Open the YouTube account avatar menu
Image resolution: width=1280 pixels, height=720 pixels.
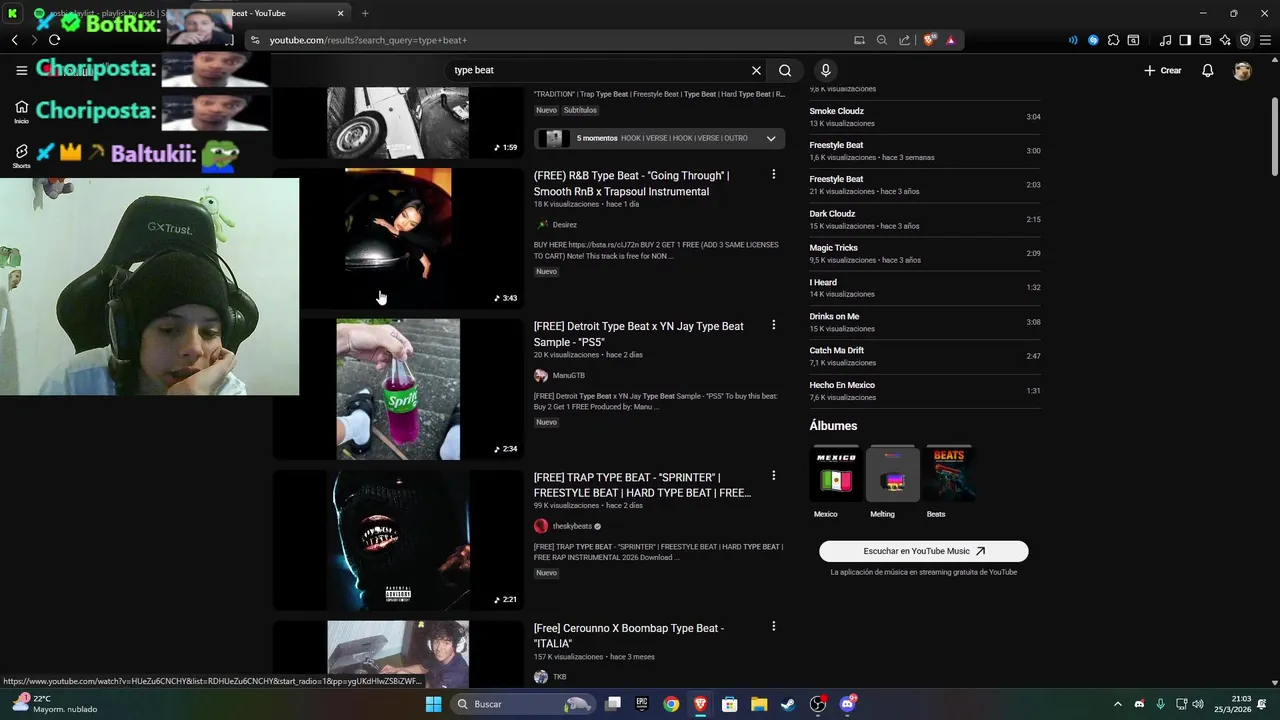(1242, 71)
